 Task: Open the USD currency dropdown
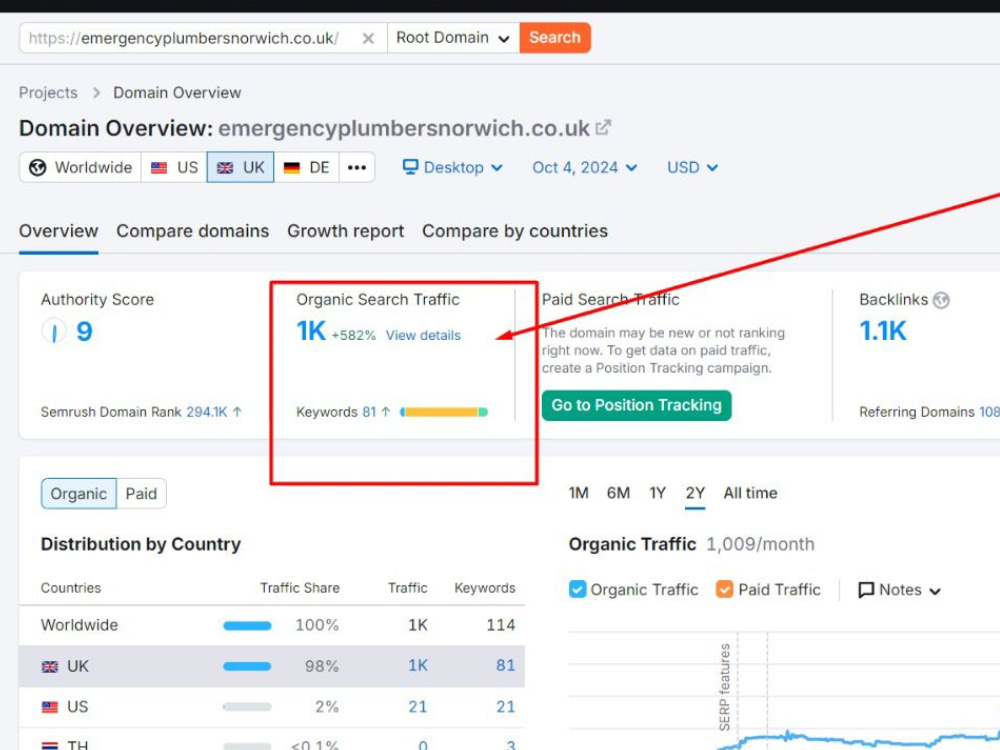point(693,167)
